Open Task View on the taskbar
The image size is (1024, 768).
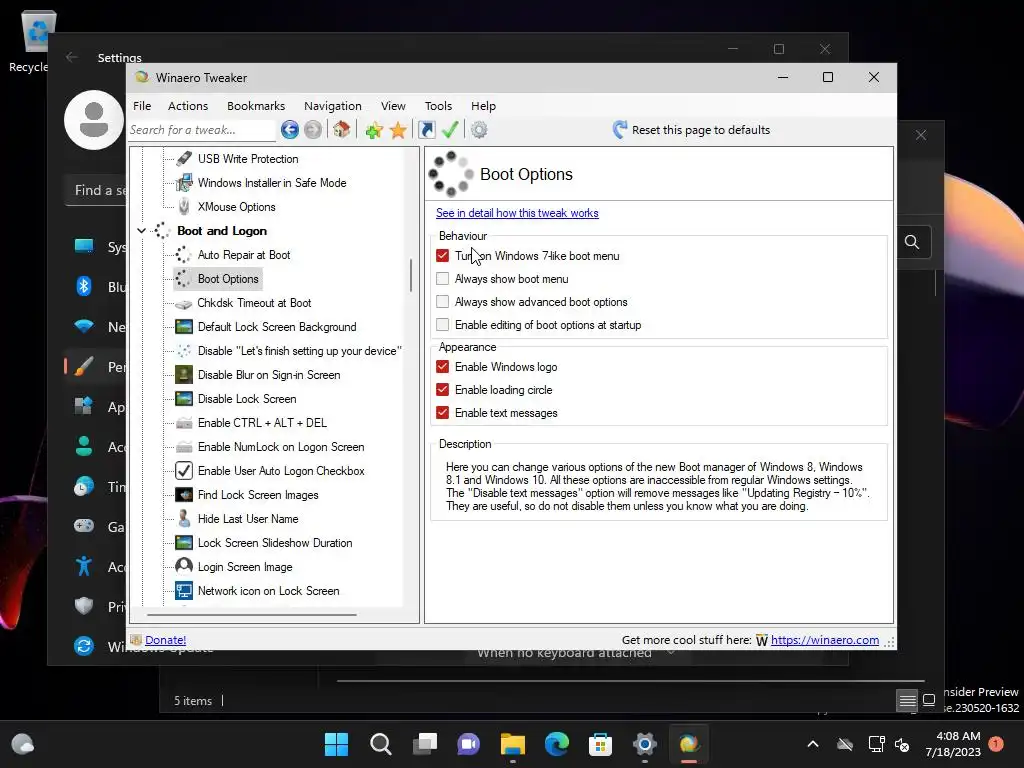(425, 744)
